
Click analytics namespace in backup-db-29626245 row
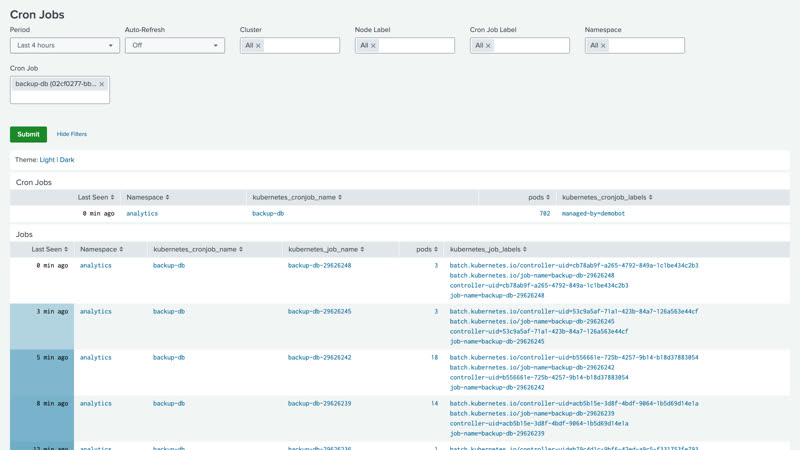[95, 311]
